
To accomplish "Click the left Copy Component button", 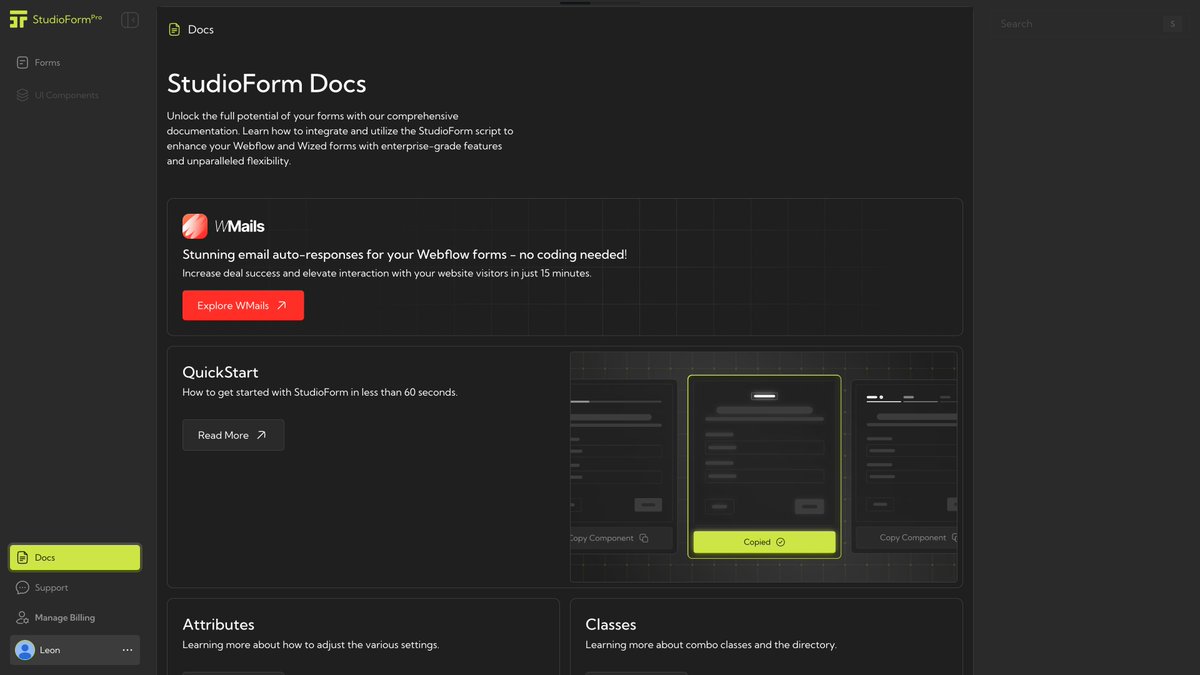I will pos(621,538).
